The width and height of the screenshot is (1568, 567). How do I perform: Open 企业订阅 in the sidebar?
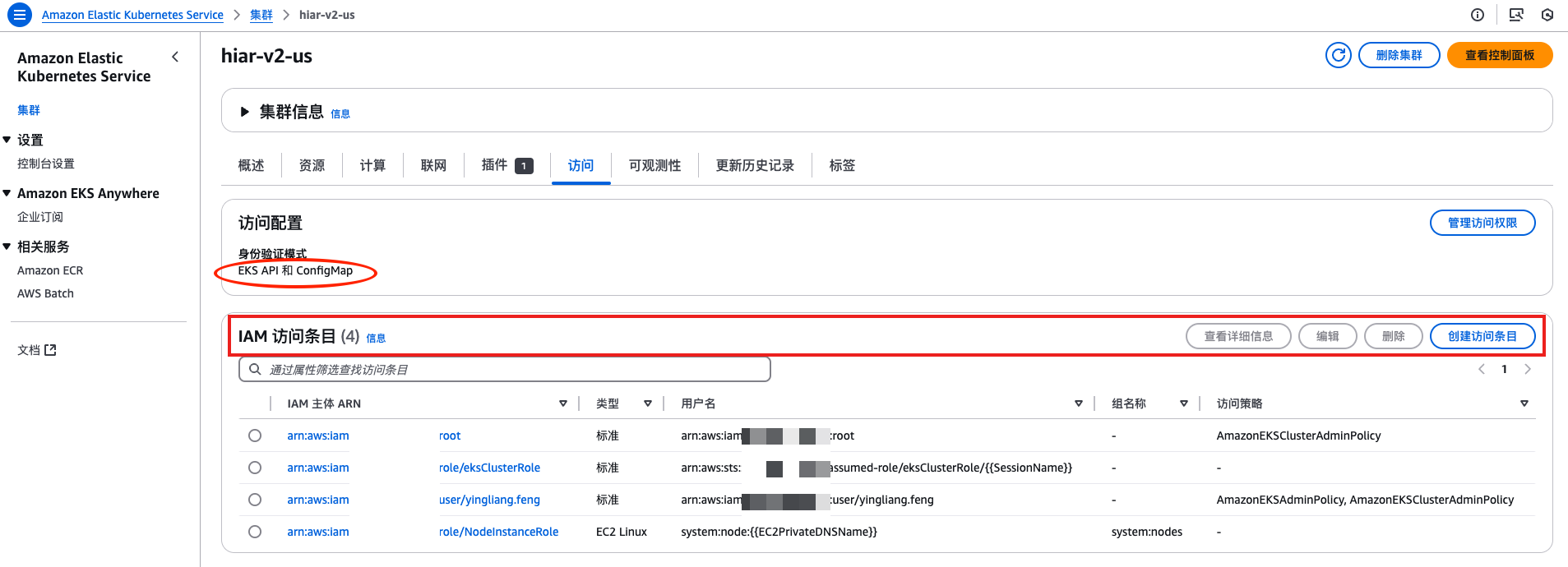pyautogui.click(x=40, y=217)
